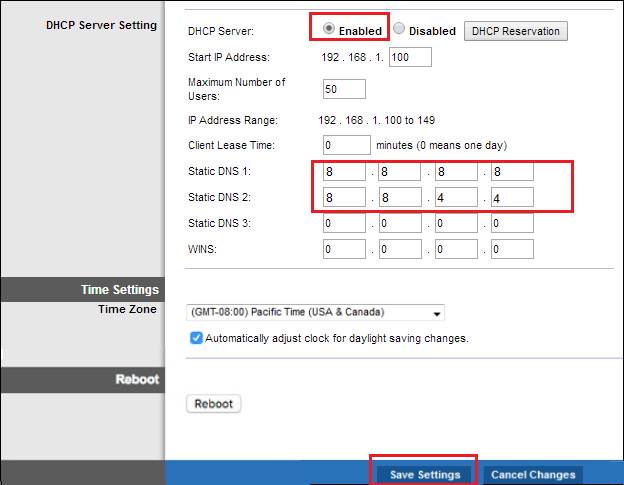Click the third octet of Static DNS 3

456,223
